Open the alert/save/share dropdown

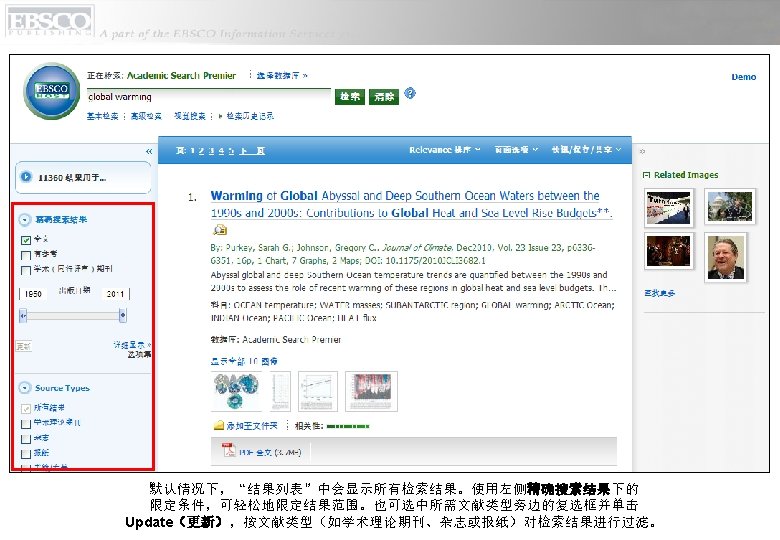click(x=586, y=150)
